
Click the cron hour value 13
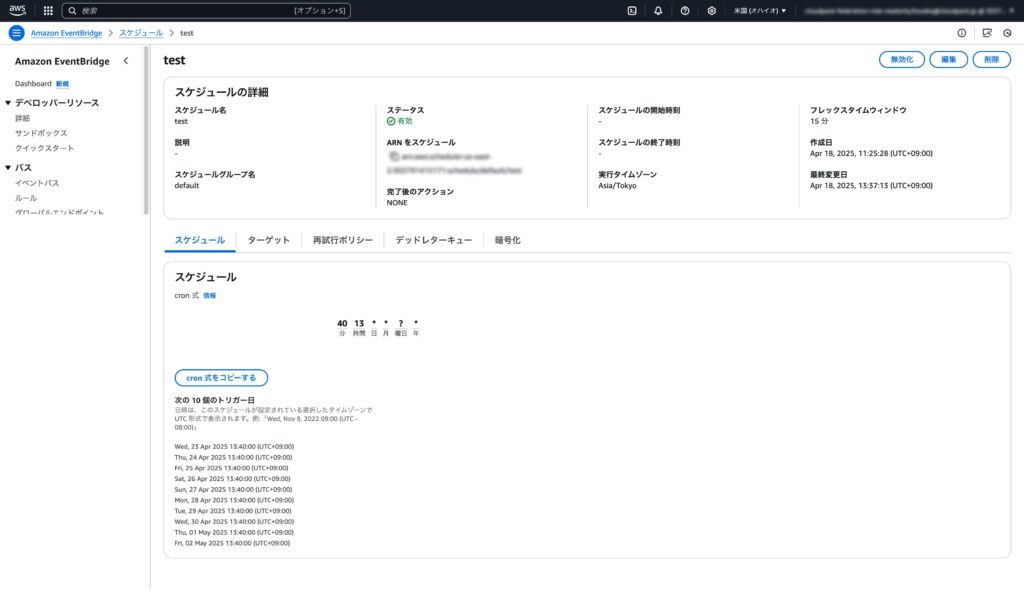pos(359,323)
